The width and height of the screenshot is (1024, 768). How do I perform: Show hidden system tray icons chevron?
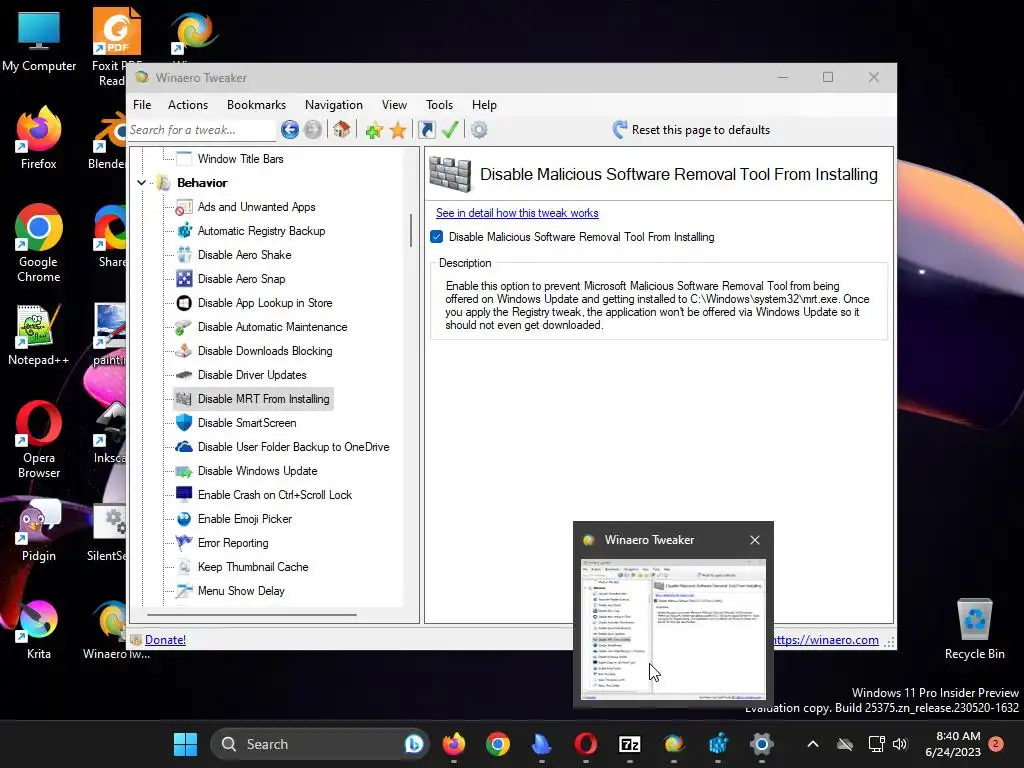click(812, 744)
